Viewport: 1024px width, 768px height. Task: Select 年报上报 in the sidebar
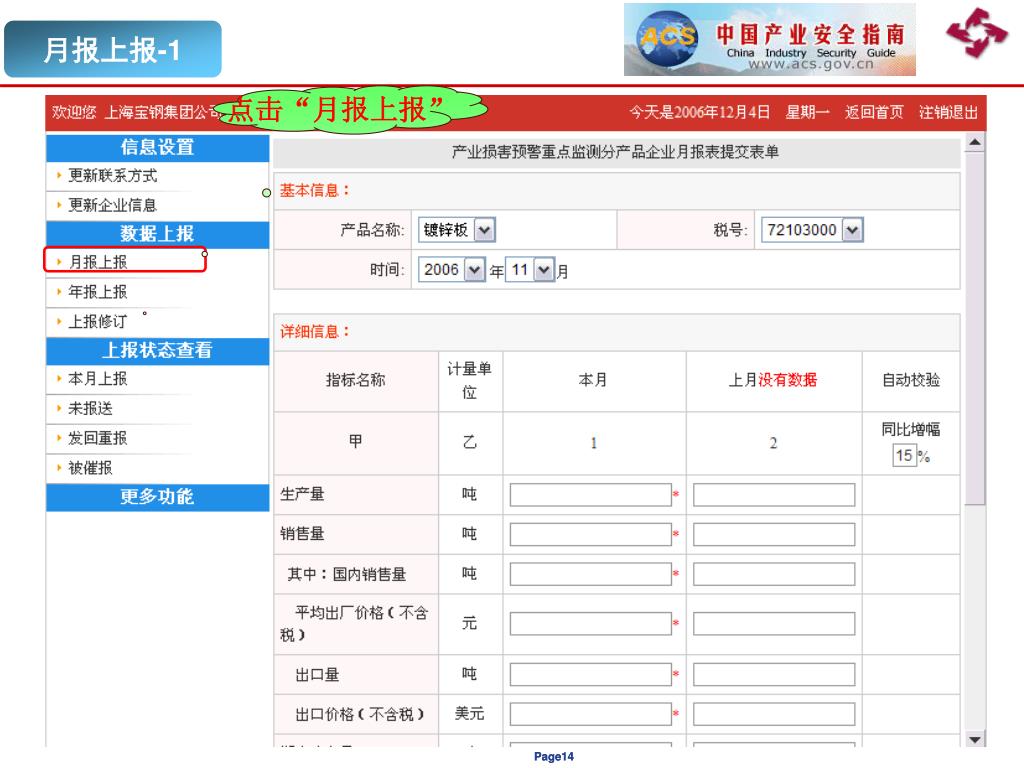click(x=98, y=292)
